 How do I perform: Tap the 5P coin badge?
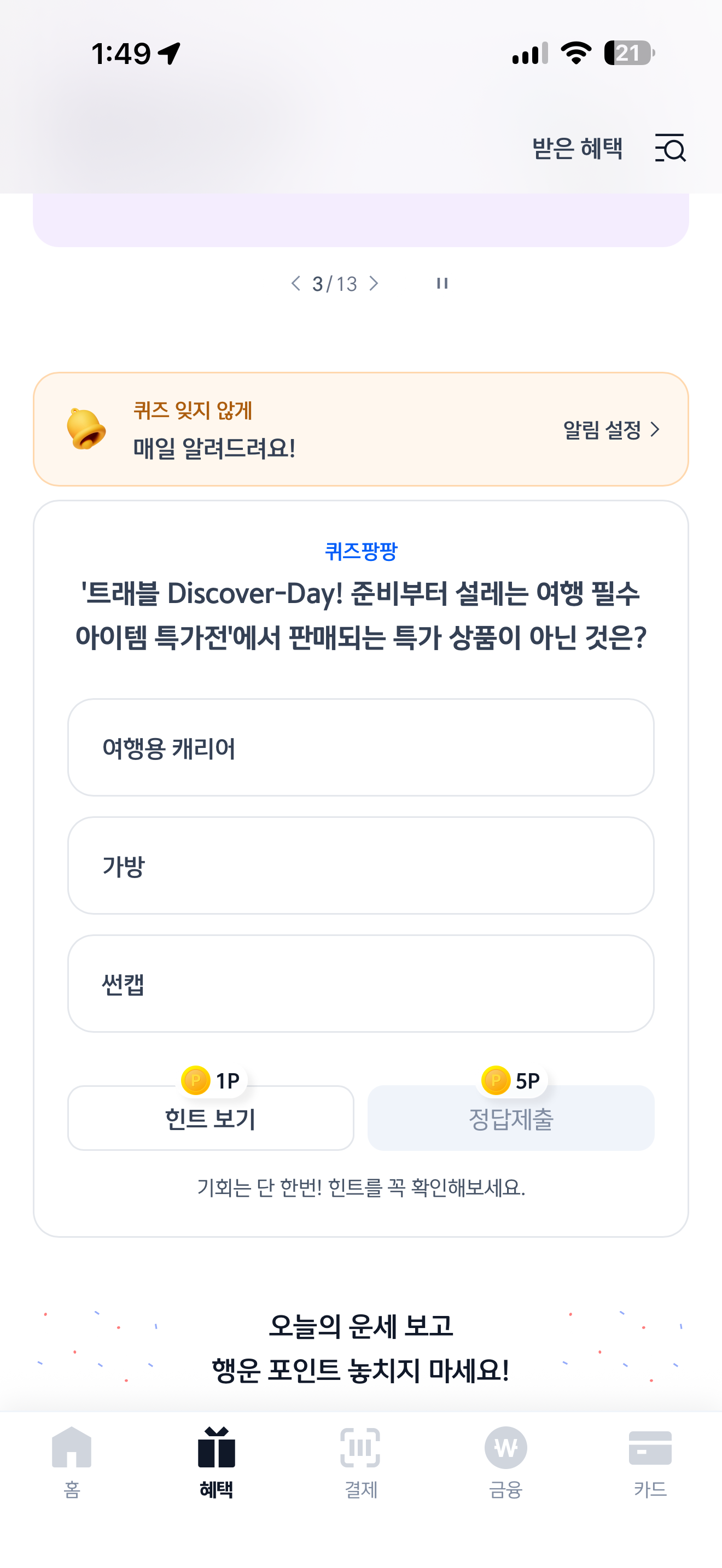(x=511, y=1080)
